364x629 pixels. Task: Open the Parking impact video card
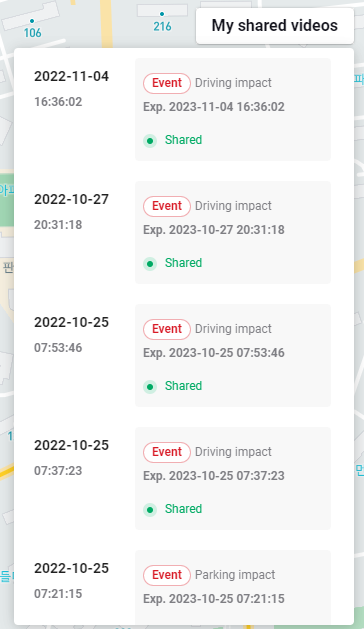point(233,587)
